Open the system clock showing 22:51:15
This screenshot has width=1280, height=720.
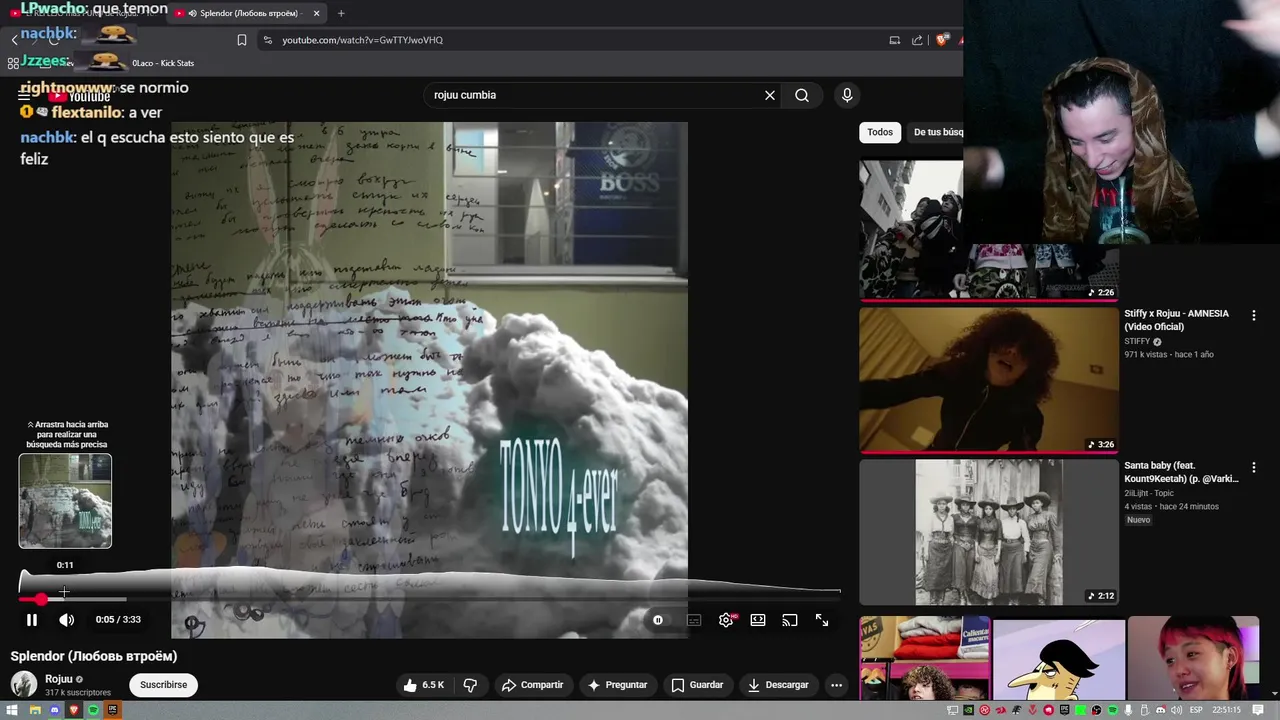[1227, 710]
